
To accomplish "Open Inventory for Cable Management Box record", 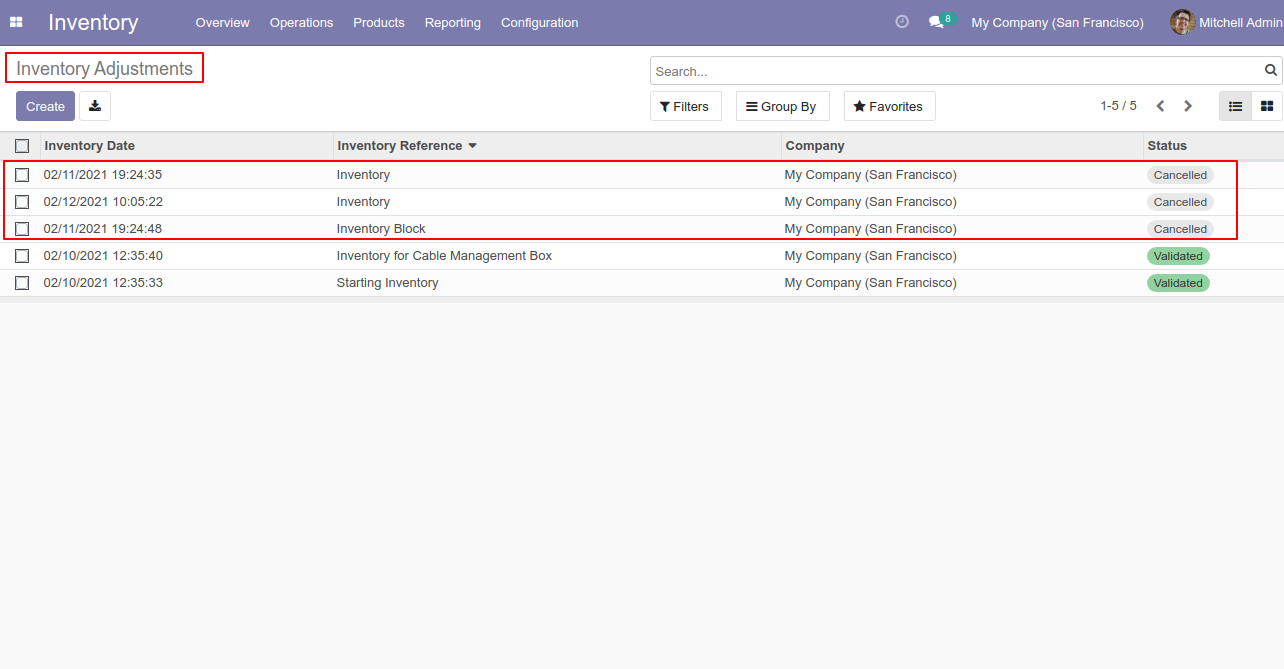I will click(x=444, y=256).
